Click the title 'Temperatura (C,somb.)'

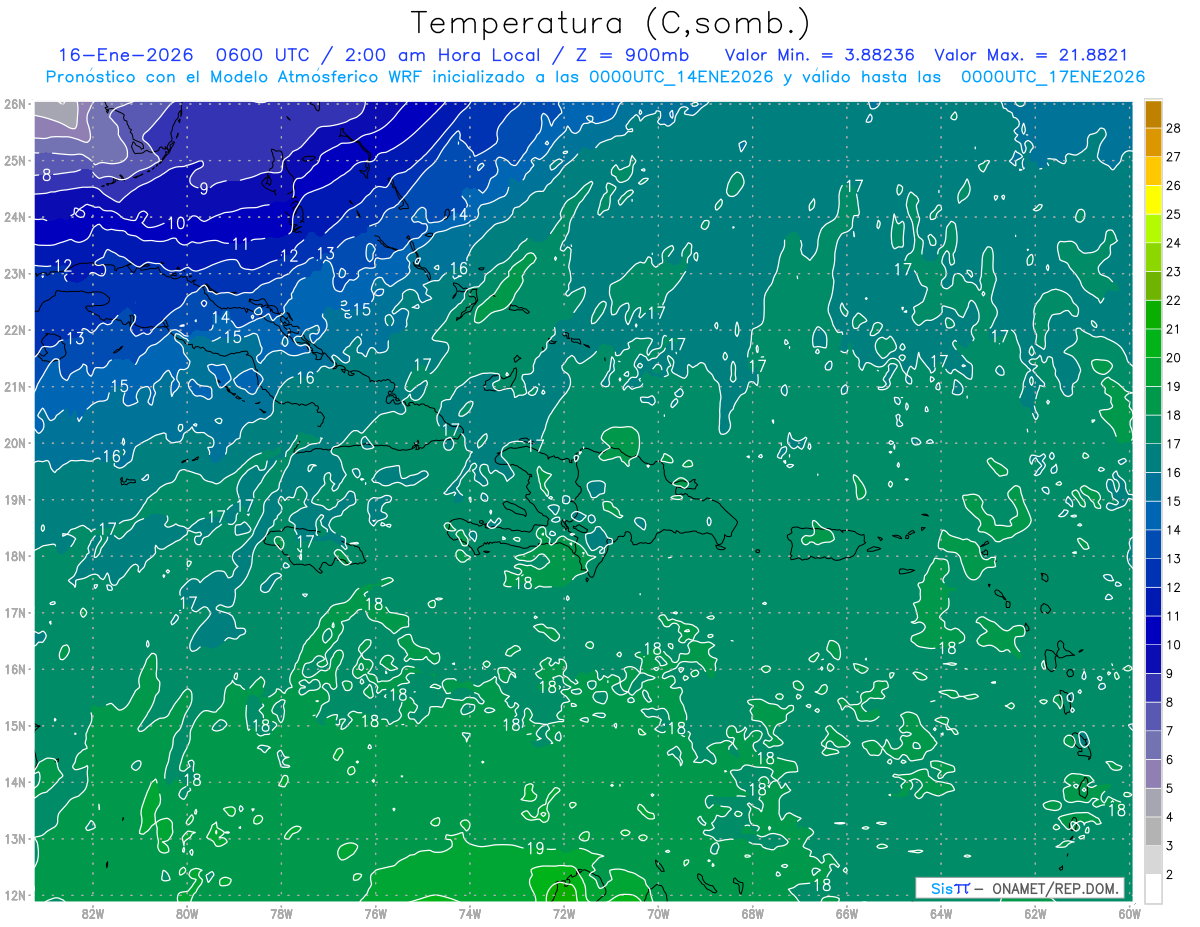click(x=610, y=24)
